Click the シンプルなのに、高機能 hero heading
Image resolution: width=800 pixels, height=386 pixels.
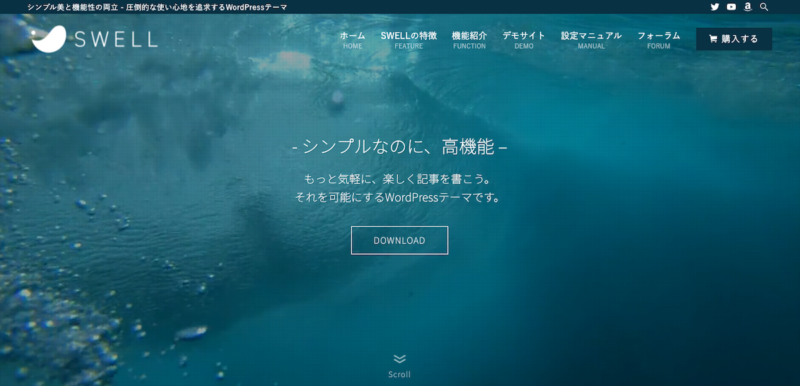[x=399, y=147]
